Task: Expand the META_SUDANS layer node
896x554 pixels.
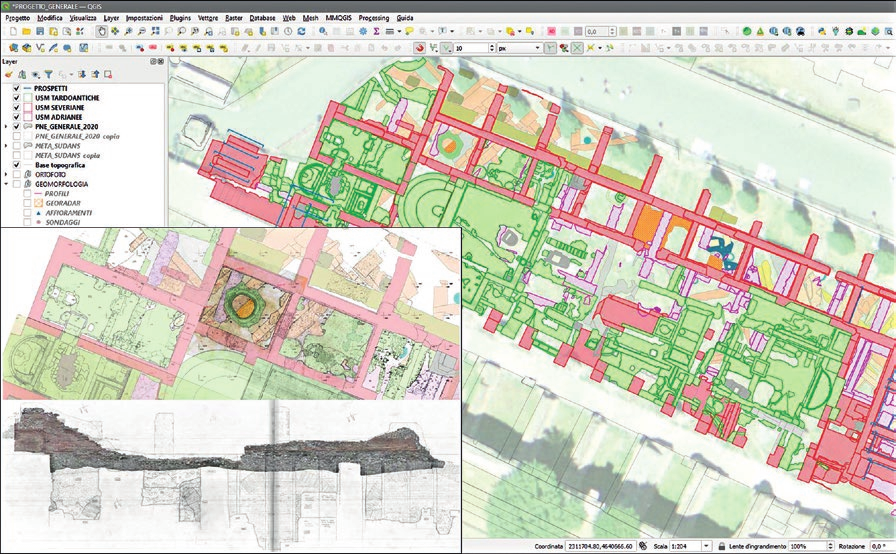Action: click(x=6, y=146)
